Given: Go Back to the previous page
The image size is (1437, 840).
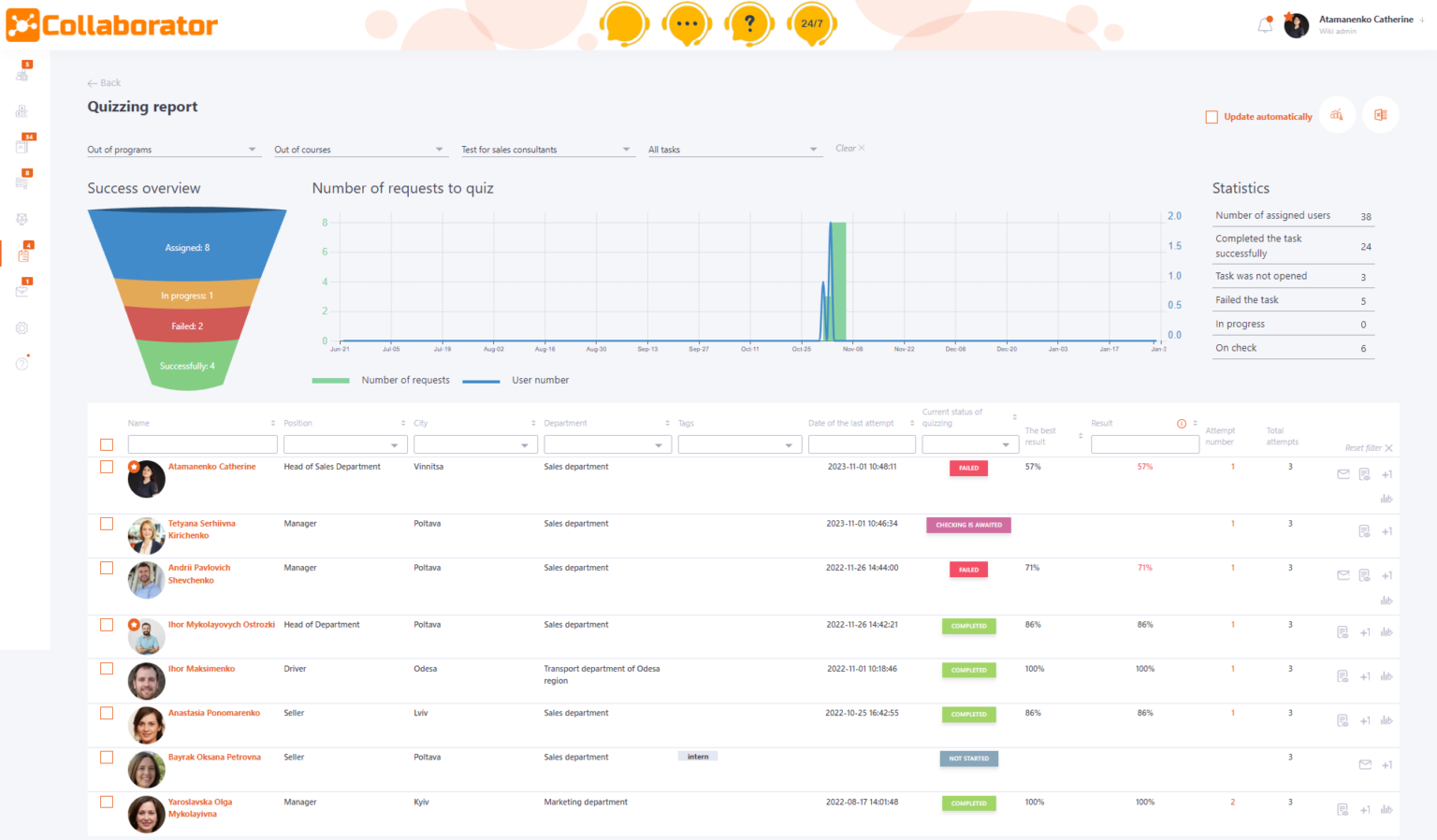Looking at the screenshot, I should click(104, 83).
